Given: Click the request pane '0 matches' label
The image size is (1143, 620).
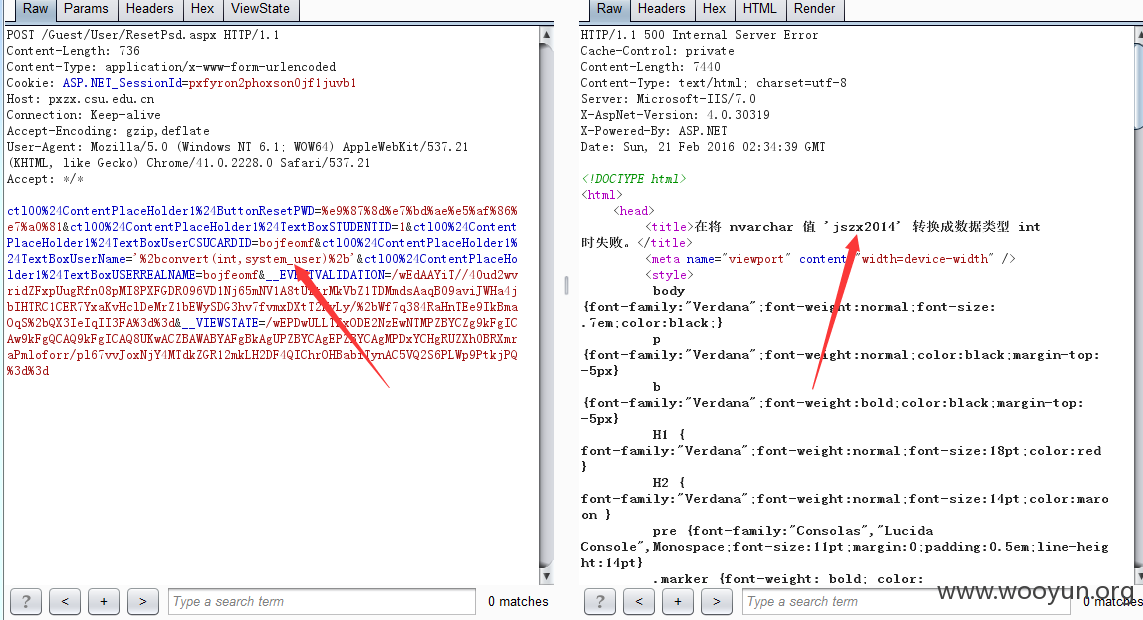Looking at the screenshot, I should (x=518, y=602).
